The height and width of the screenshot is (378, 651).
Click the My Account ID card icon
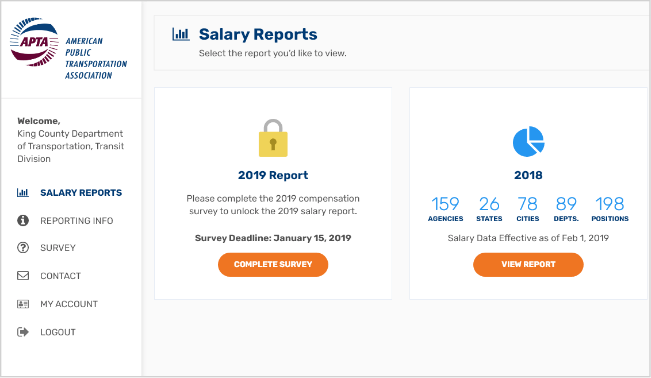23,304
